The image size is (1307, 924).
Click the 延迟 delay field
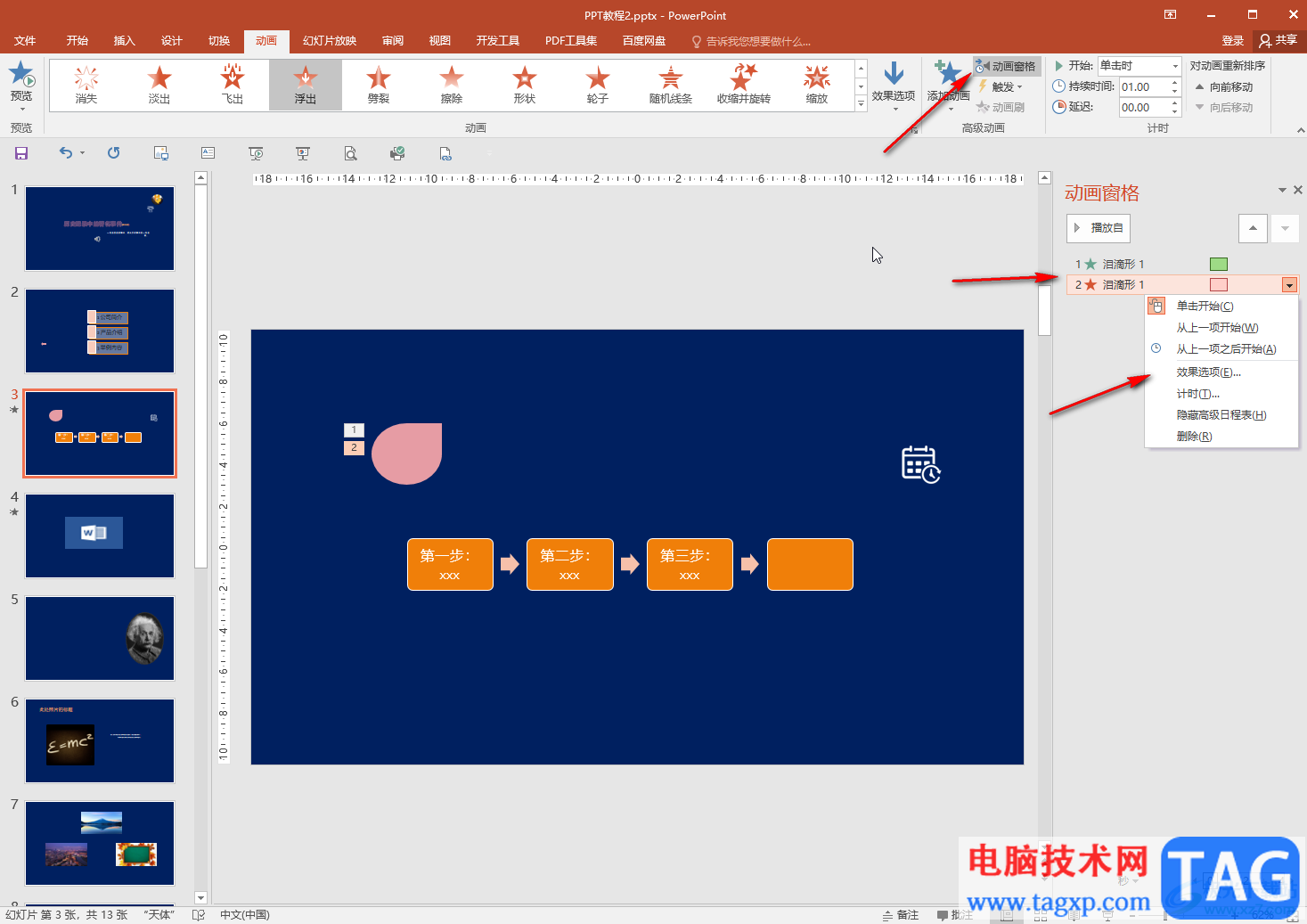(1144, 107)
